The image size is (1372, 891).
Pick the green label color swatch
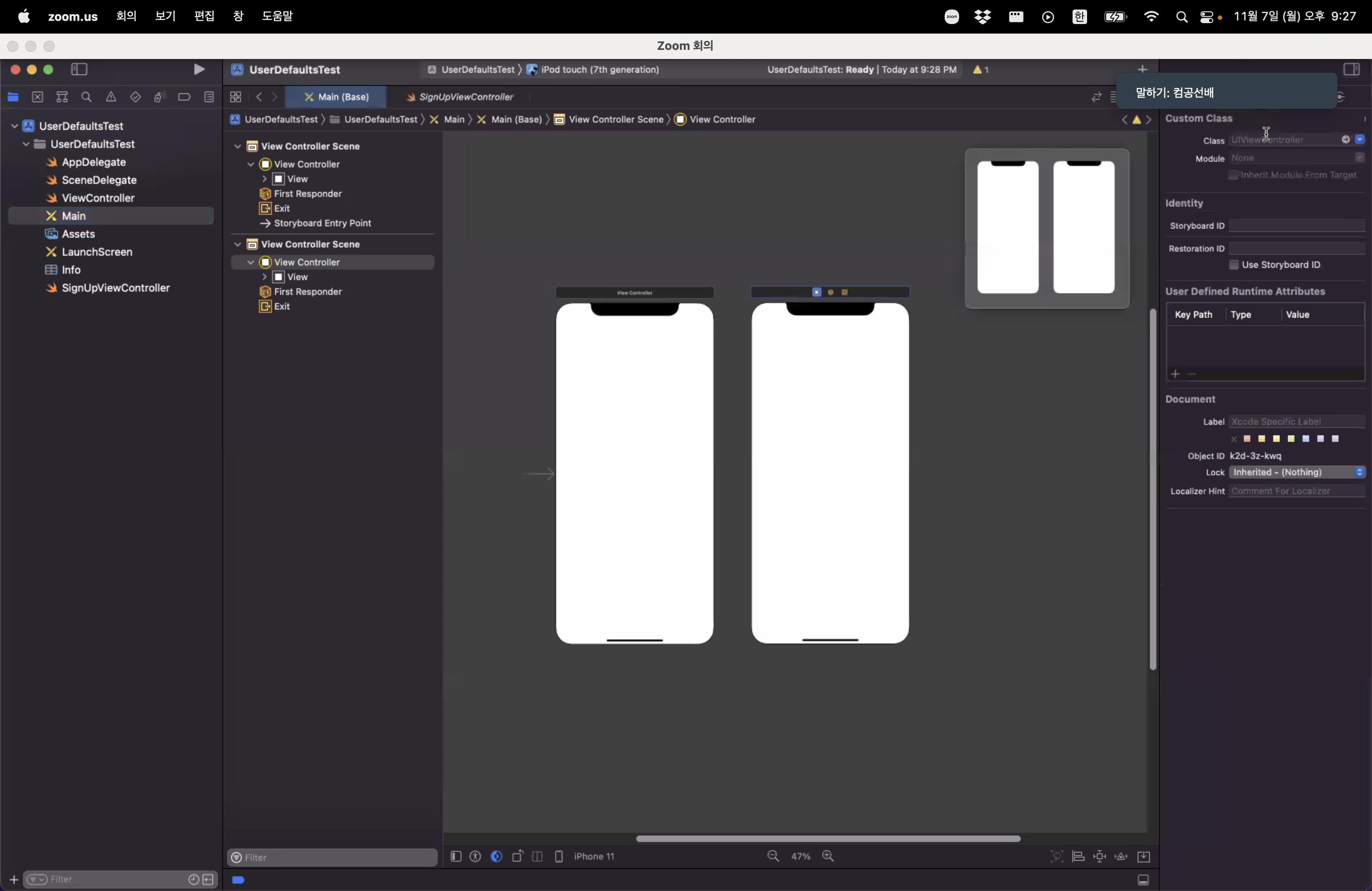1291,439
